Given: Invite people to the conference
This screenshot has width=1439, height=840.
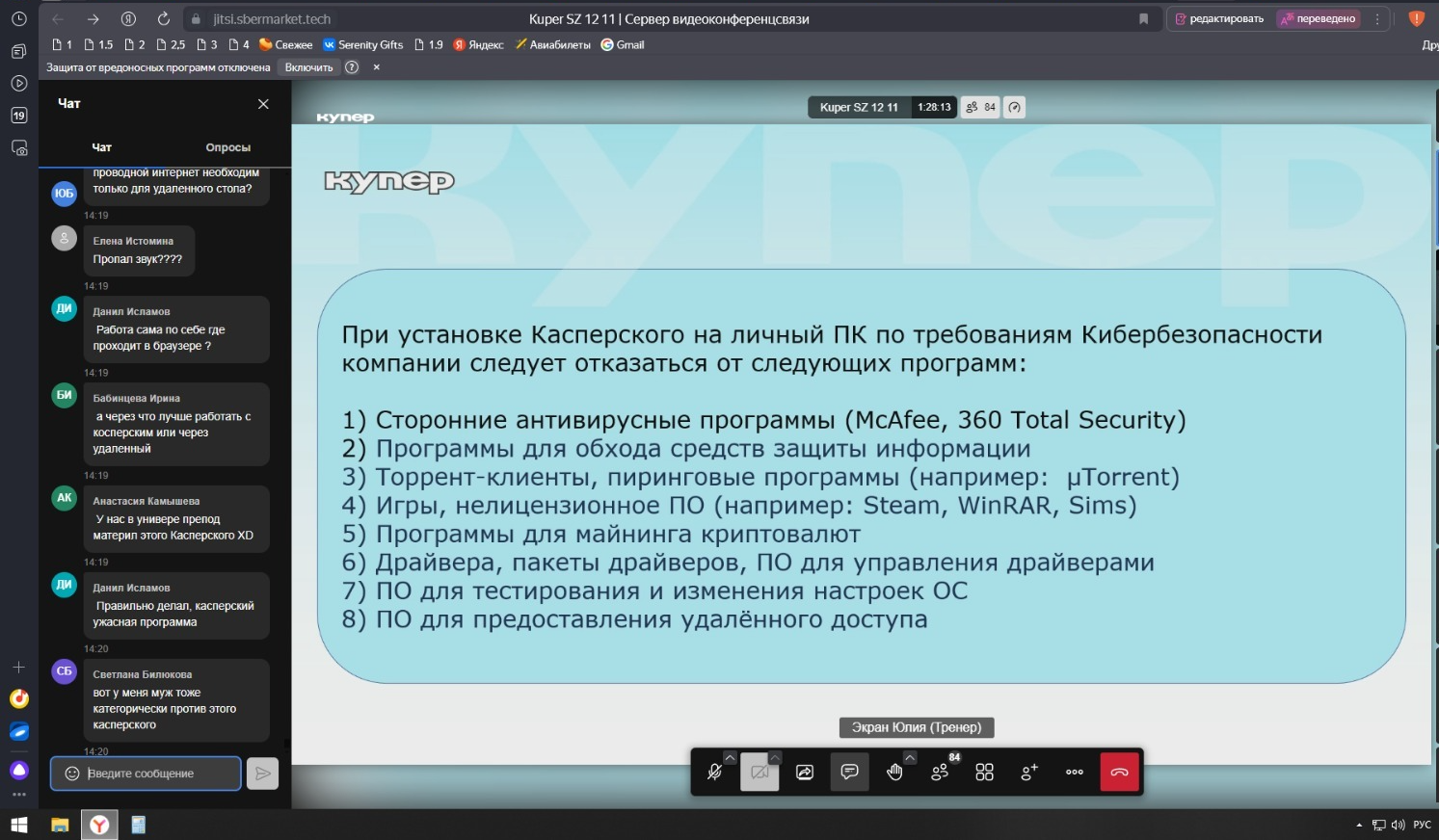Looking at the screenshot, I should 1029,773.
